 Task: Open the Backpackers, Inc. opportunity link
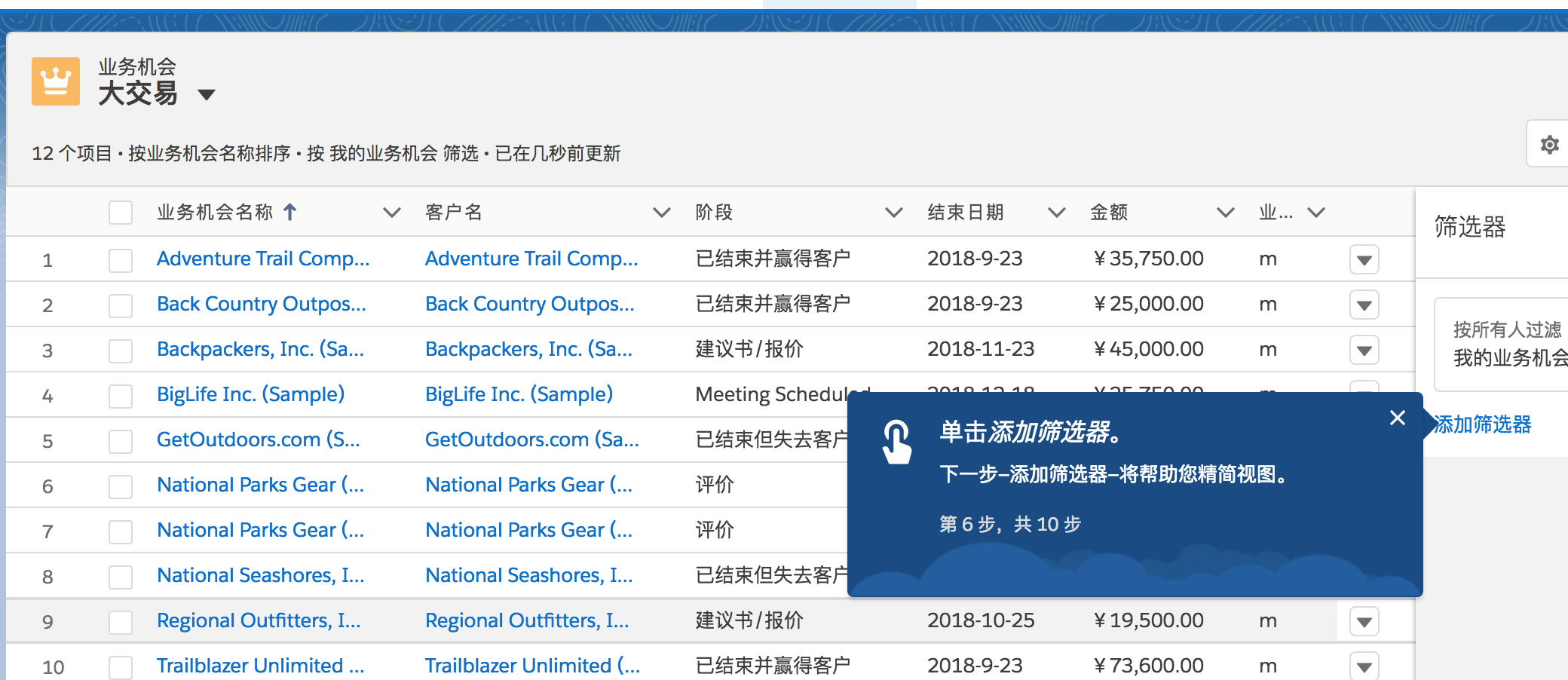260,349
